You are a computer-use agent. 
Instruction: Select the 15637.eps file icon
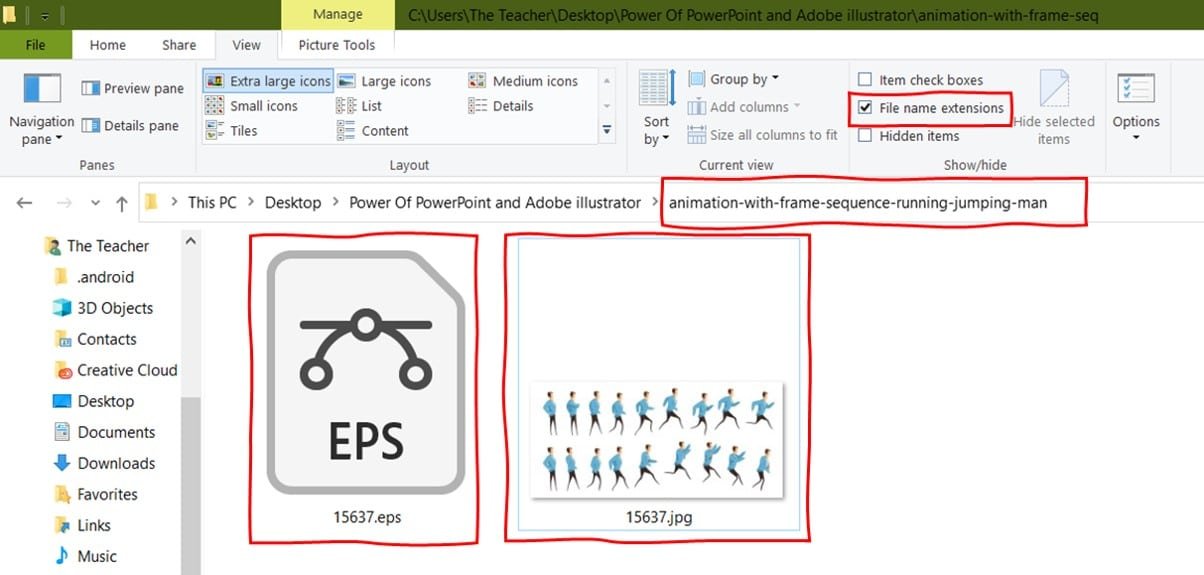[366, 372]
